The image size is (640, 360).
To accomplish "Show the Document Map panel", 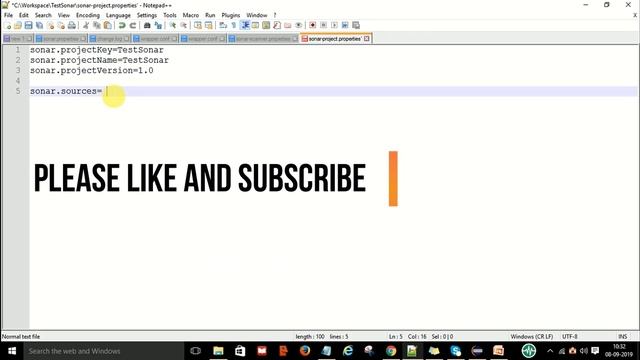I will [266, 25].
